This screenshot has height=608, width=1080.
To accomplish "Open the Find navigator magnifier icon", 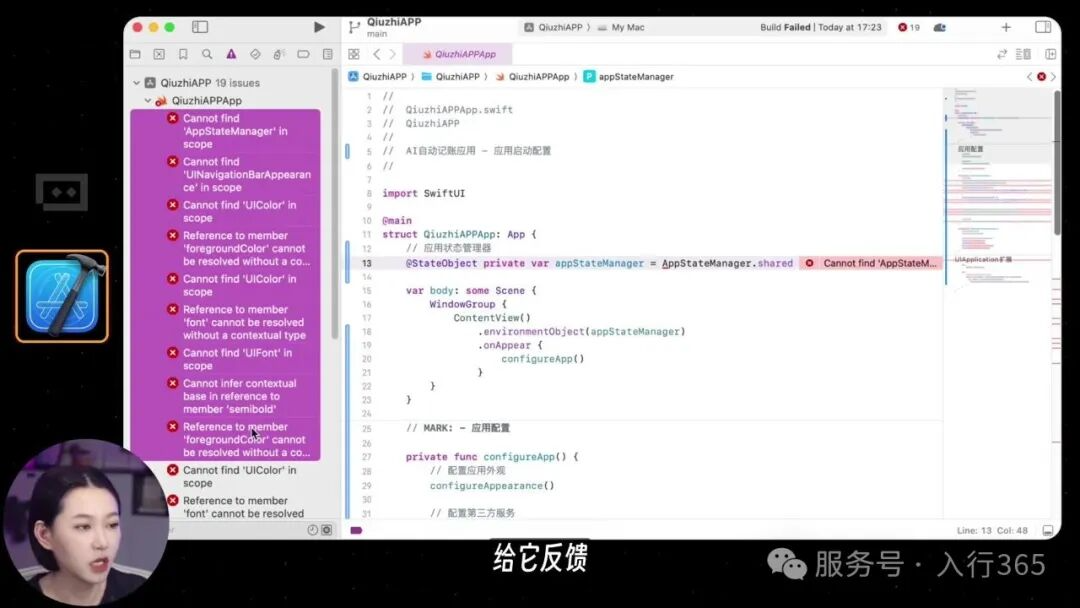I will pos(207,54).
